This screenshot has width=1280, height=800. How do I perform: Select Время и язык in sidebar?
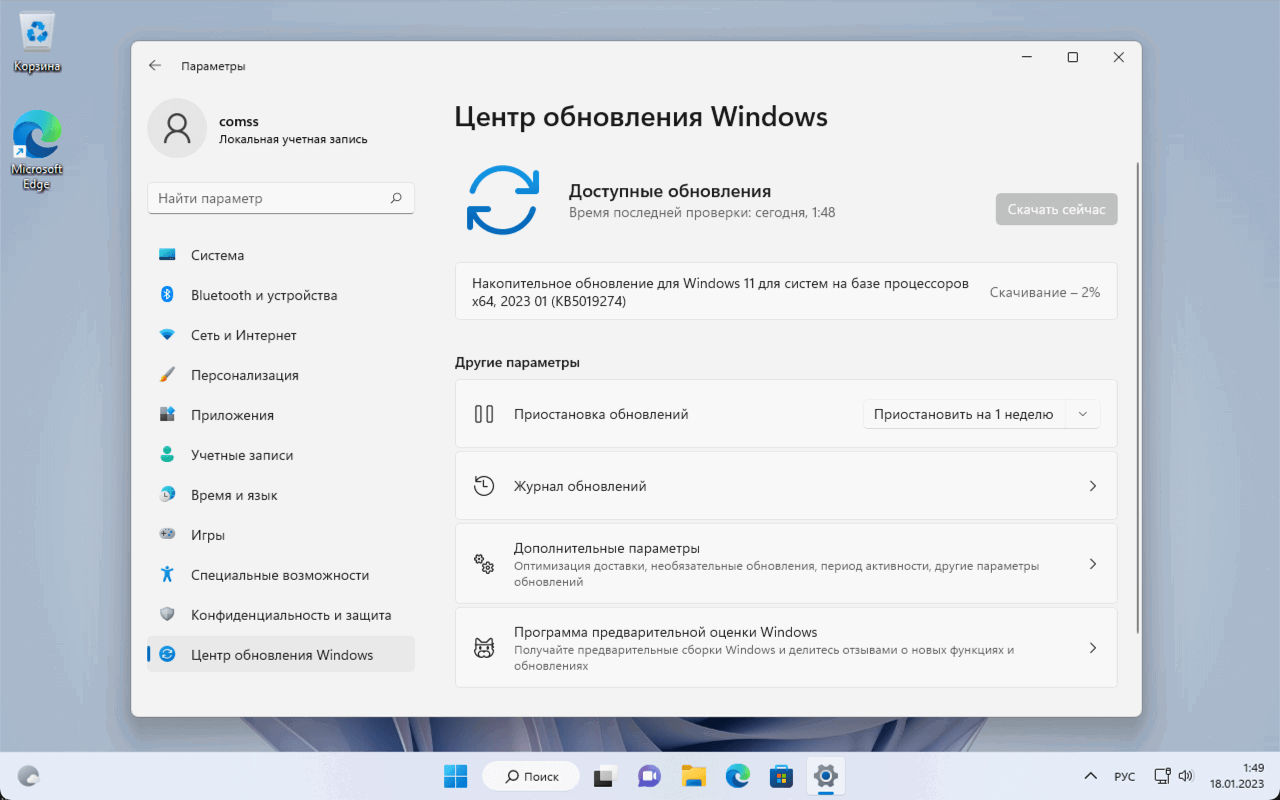[280, 495]
